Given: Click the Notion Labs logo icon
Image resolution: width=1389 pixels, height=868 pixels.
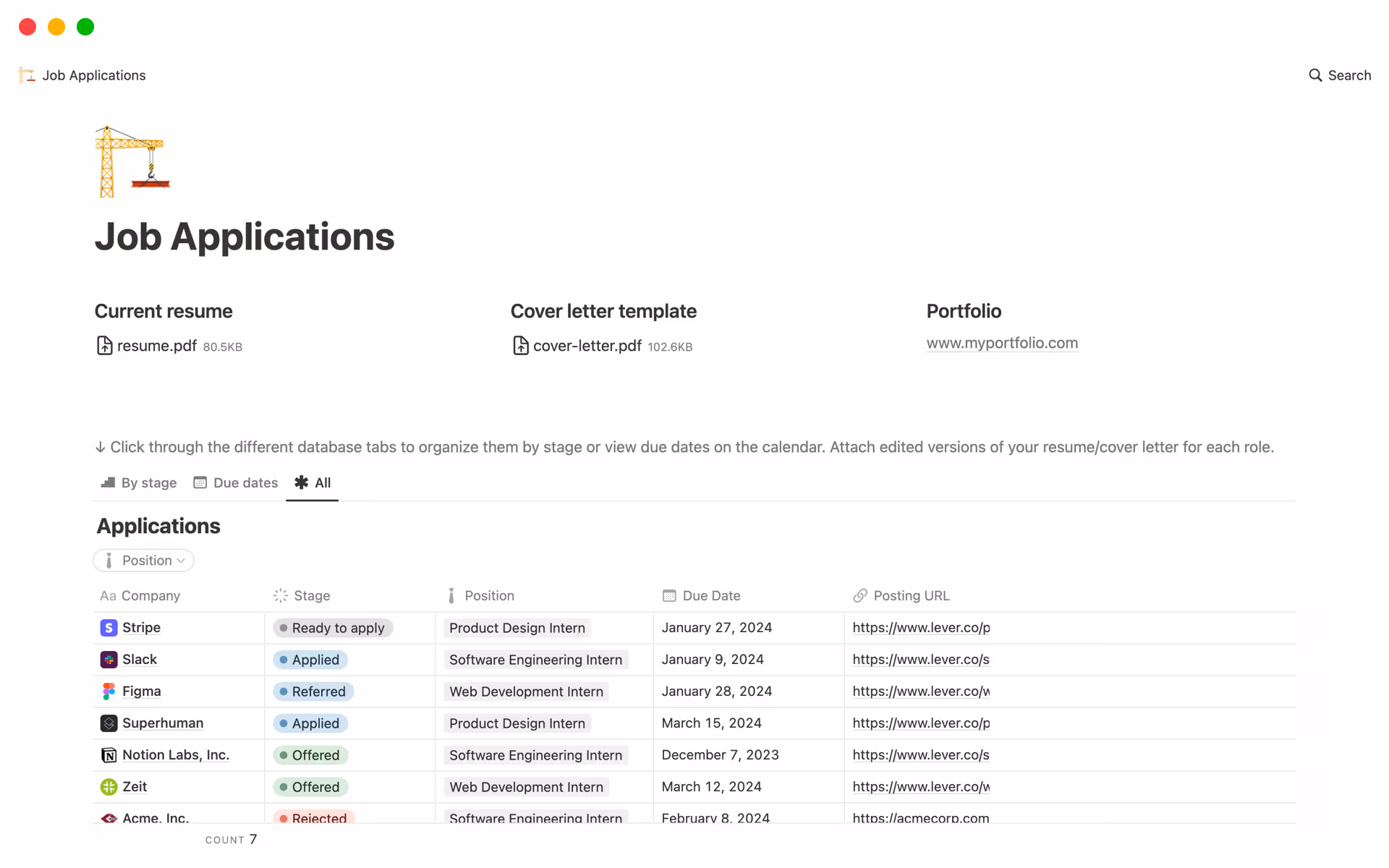Looking at the screenshot, I should tap(109, 755).
